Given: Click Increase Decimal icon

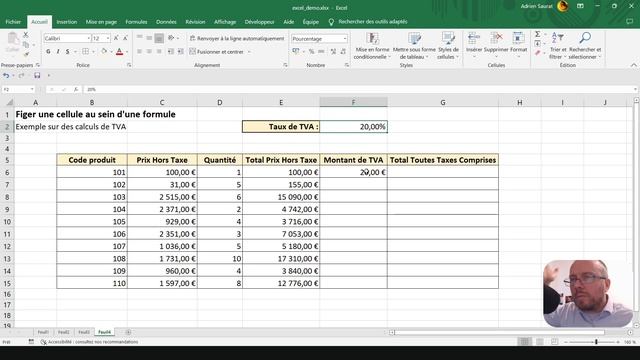Looking at the screenshot, I should (x=333, y=51).
